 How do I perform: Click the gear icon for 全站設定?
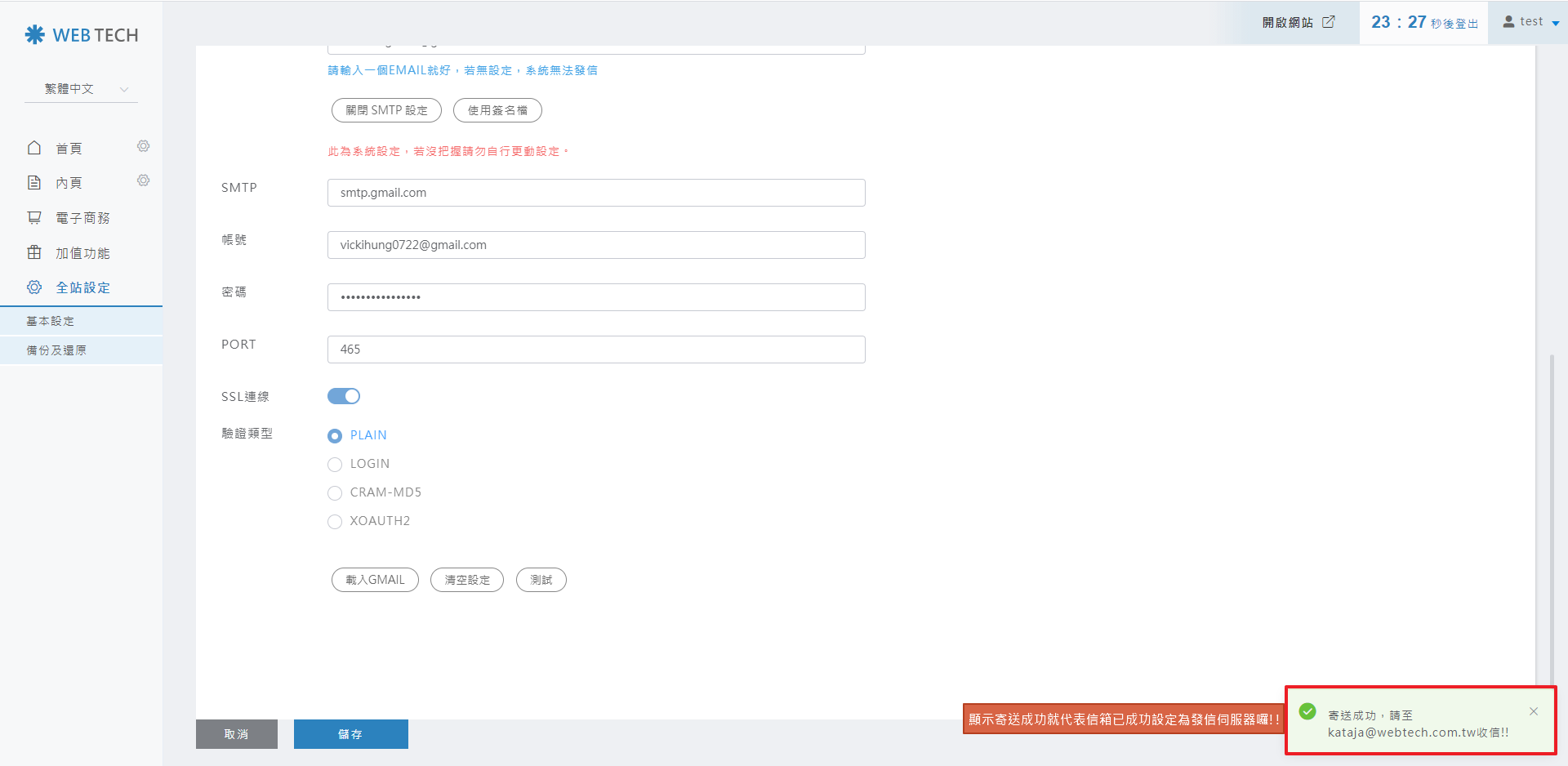click(34, 287)
